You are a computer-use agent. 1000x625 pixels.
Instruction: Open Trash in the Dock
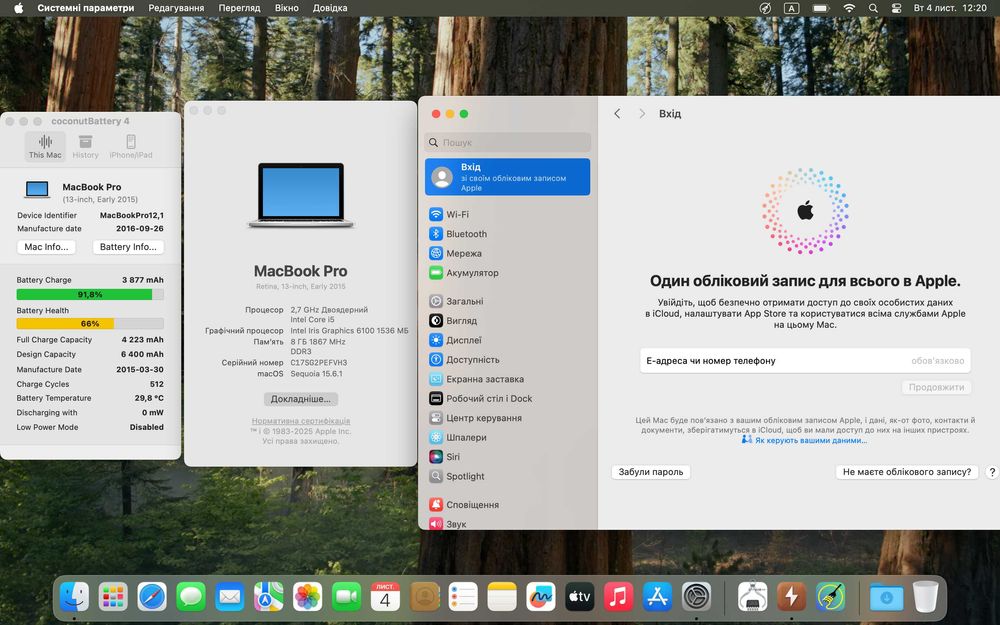(x=925, y=597)
